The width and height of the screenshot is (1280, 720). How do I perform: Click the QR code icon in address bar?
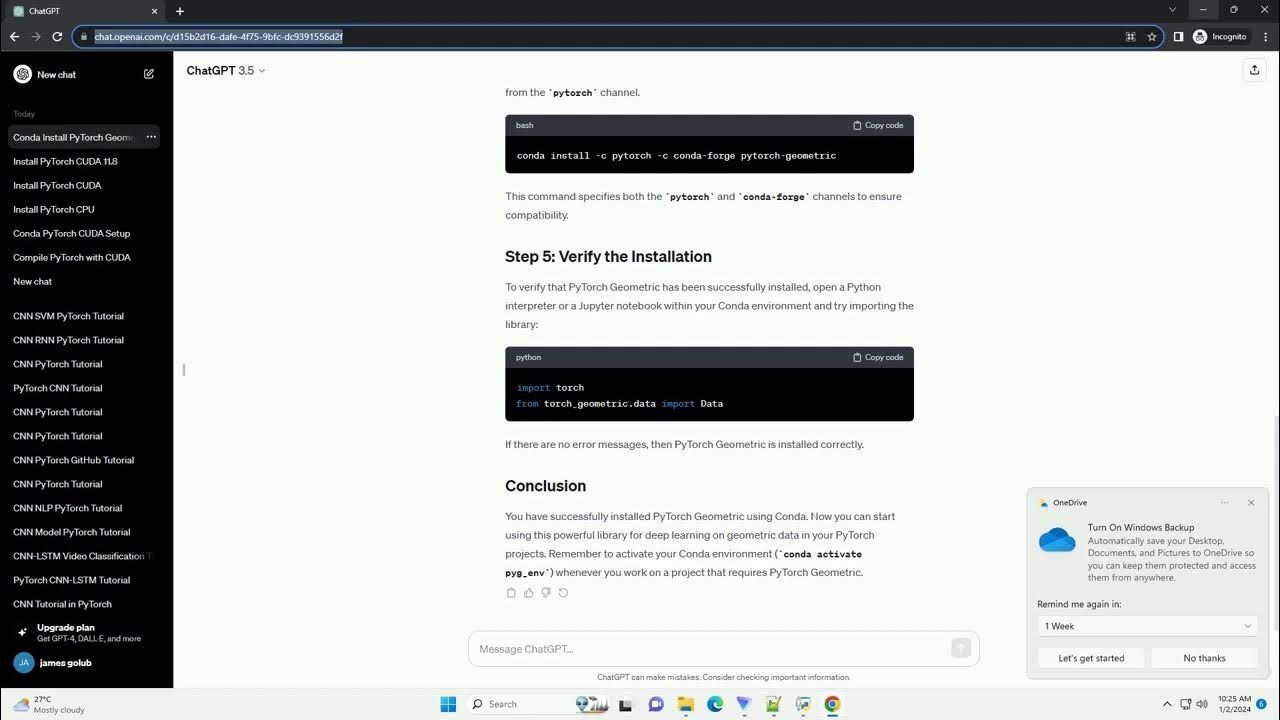point(1131,36)
